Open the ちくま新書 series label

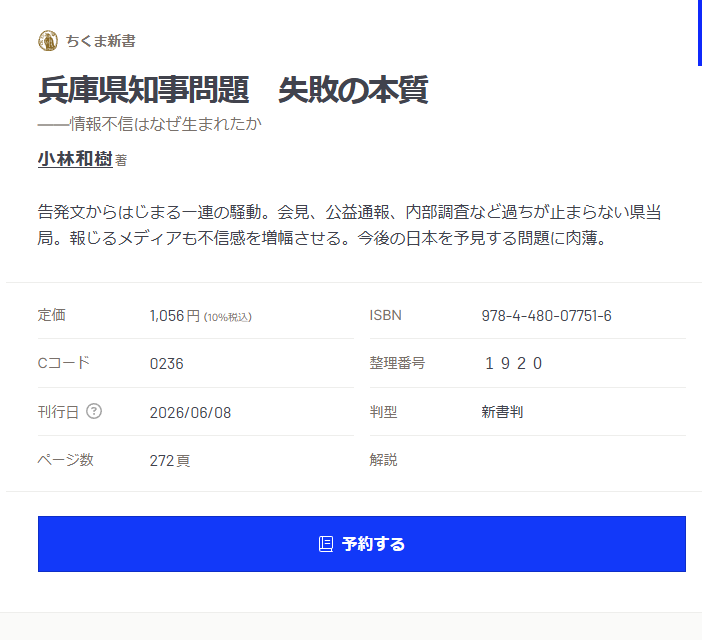tap(101, 41)
